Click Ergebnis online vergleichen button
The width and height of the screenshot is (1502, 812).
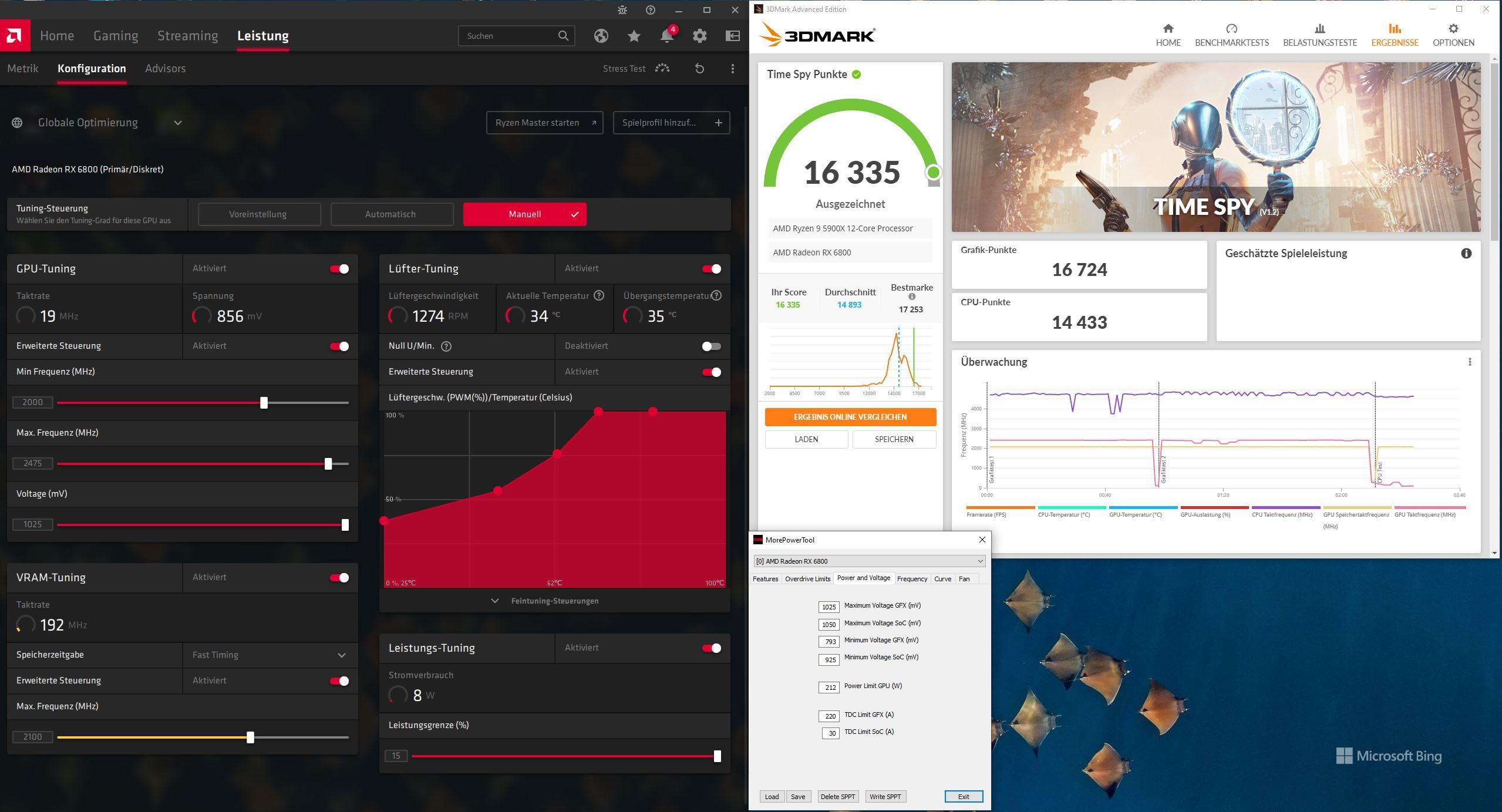point(850,417)
